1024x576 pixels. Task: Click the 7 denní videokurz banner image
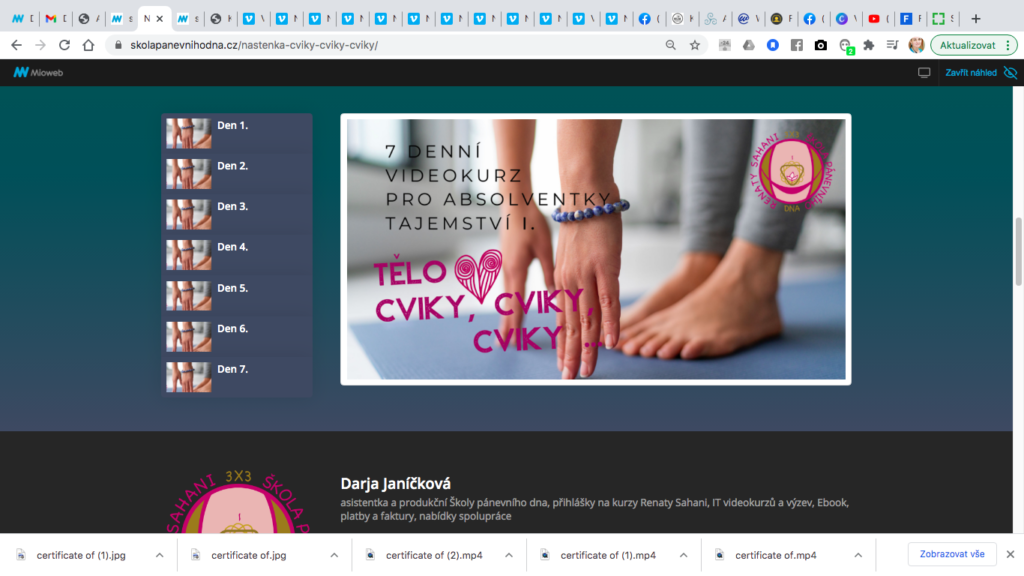coord(596,249)
